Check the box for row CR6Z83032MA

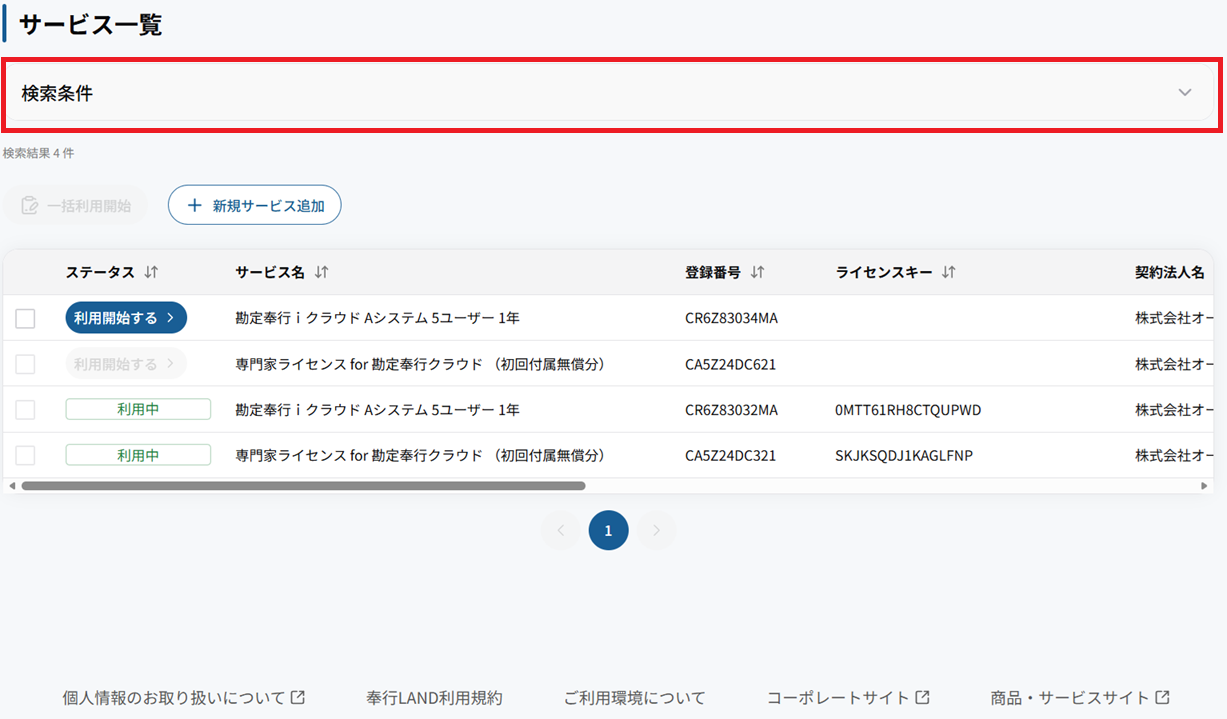(25, 410)
